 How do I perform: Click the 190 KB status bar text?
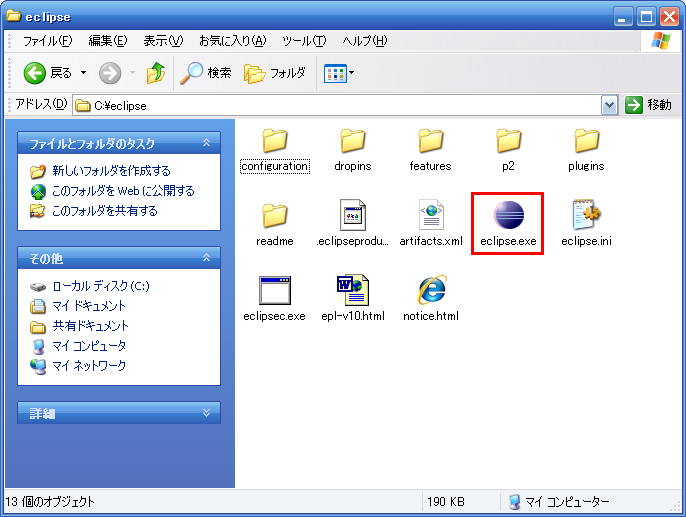[x=446, y=501]
